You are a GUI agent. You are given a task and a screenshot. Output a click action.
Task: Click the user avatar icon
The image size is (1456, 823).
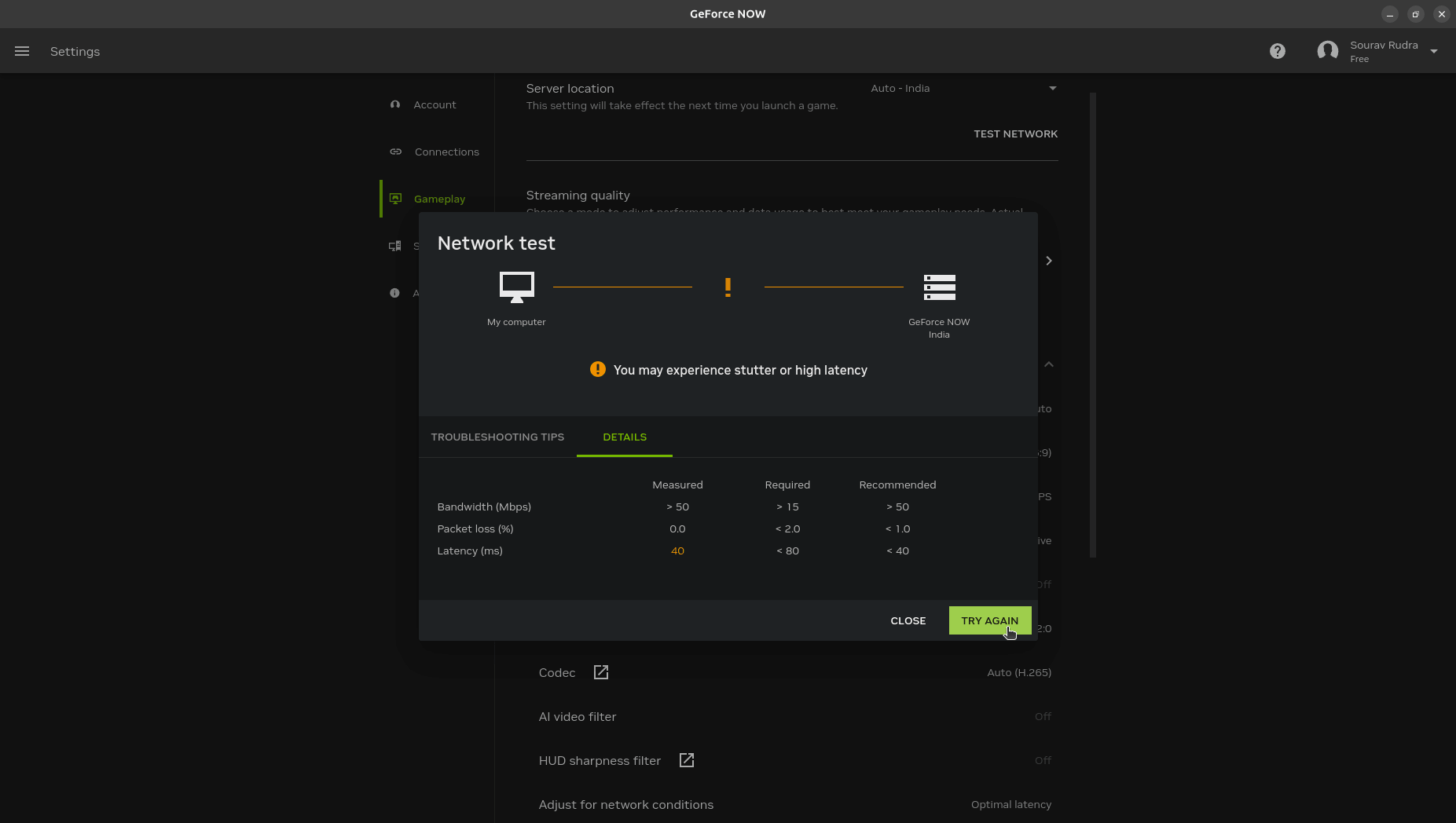pyautogui.click(x=1328, y=51)
